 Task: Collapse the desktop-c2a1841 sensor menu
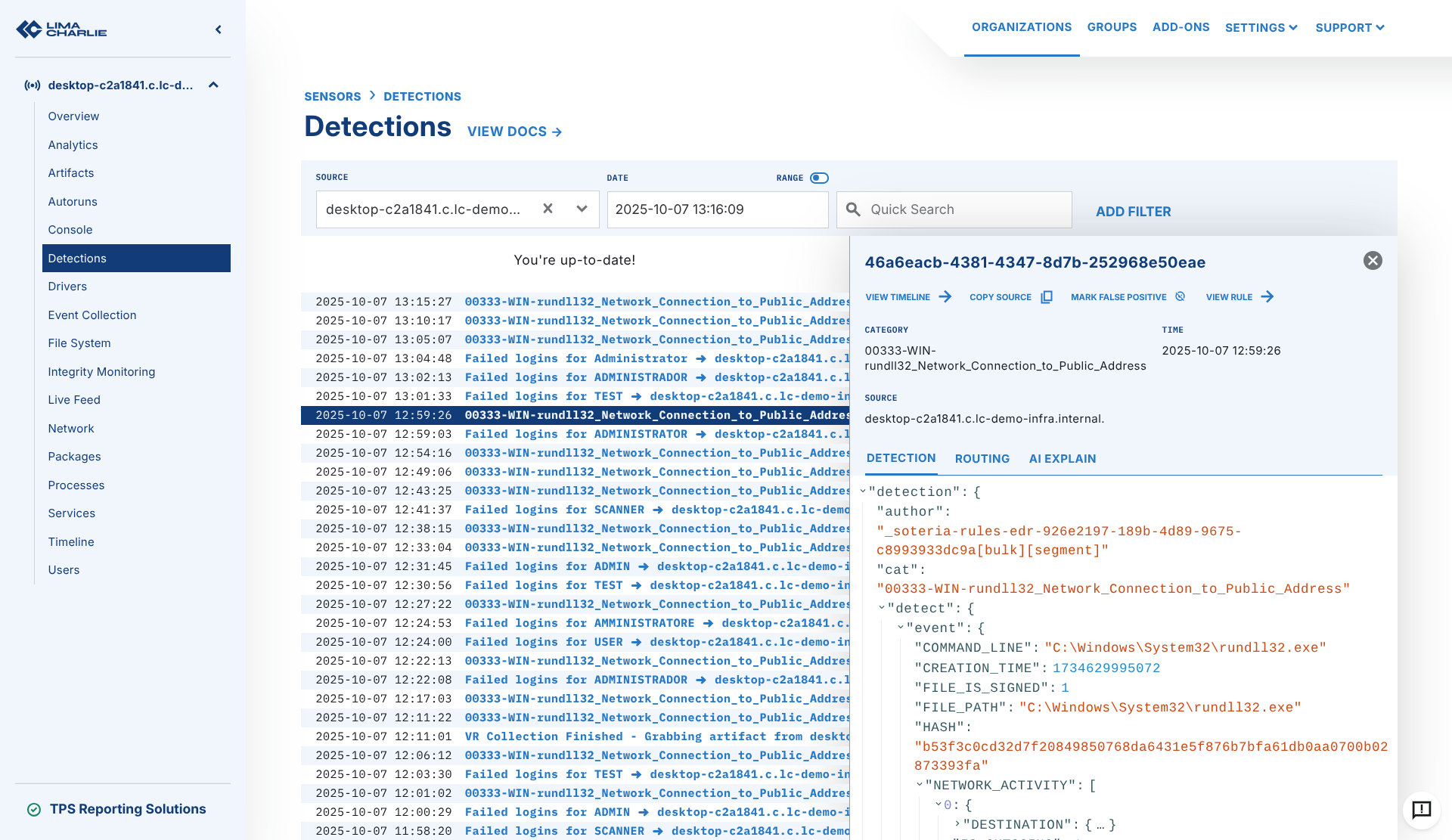point(213,85)
